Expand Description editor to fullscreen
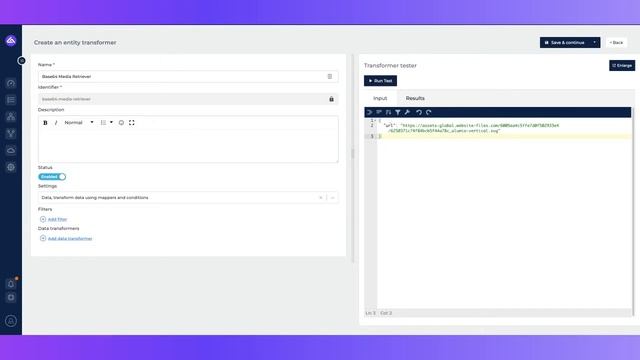Screen dimensions: 640x360 click(x=131, y=122)
